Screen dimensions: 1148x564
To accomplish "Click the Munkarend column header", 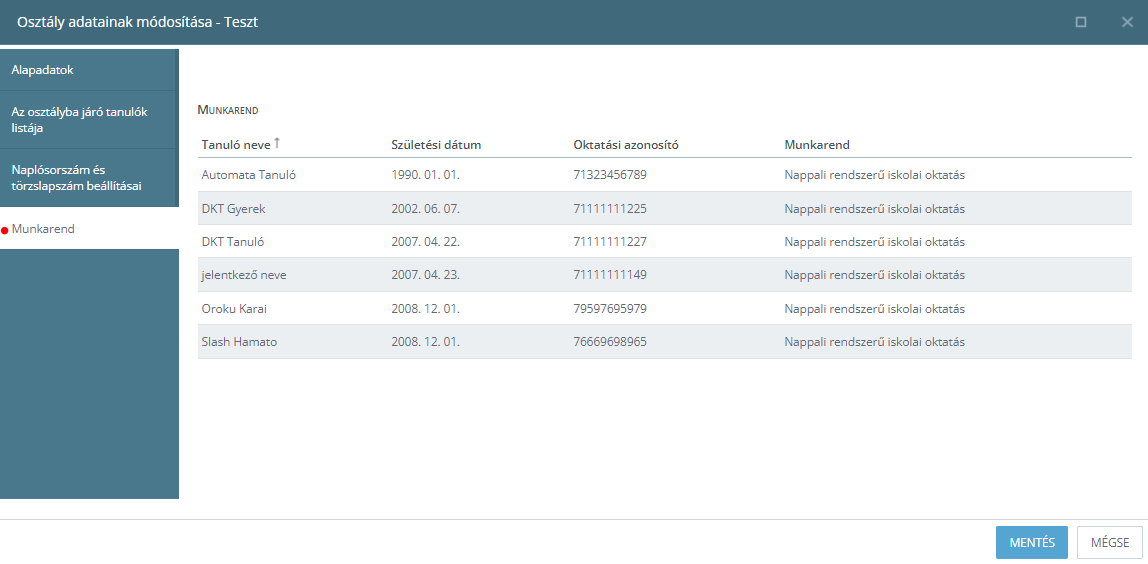I will click(x=816, y=144).
